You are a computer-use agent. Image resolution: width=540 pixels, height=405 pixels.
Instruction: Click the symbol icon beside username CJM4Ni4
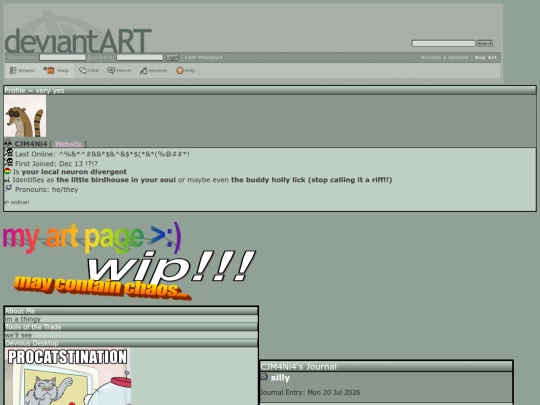(8, 143)
